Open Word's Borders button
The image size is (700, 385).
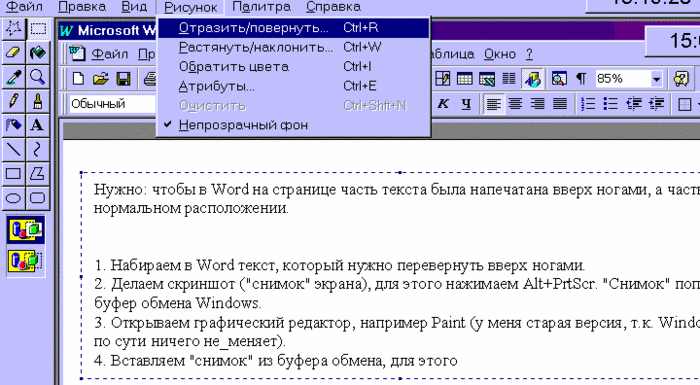pos(684,104)
